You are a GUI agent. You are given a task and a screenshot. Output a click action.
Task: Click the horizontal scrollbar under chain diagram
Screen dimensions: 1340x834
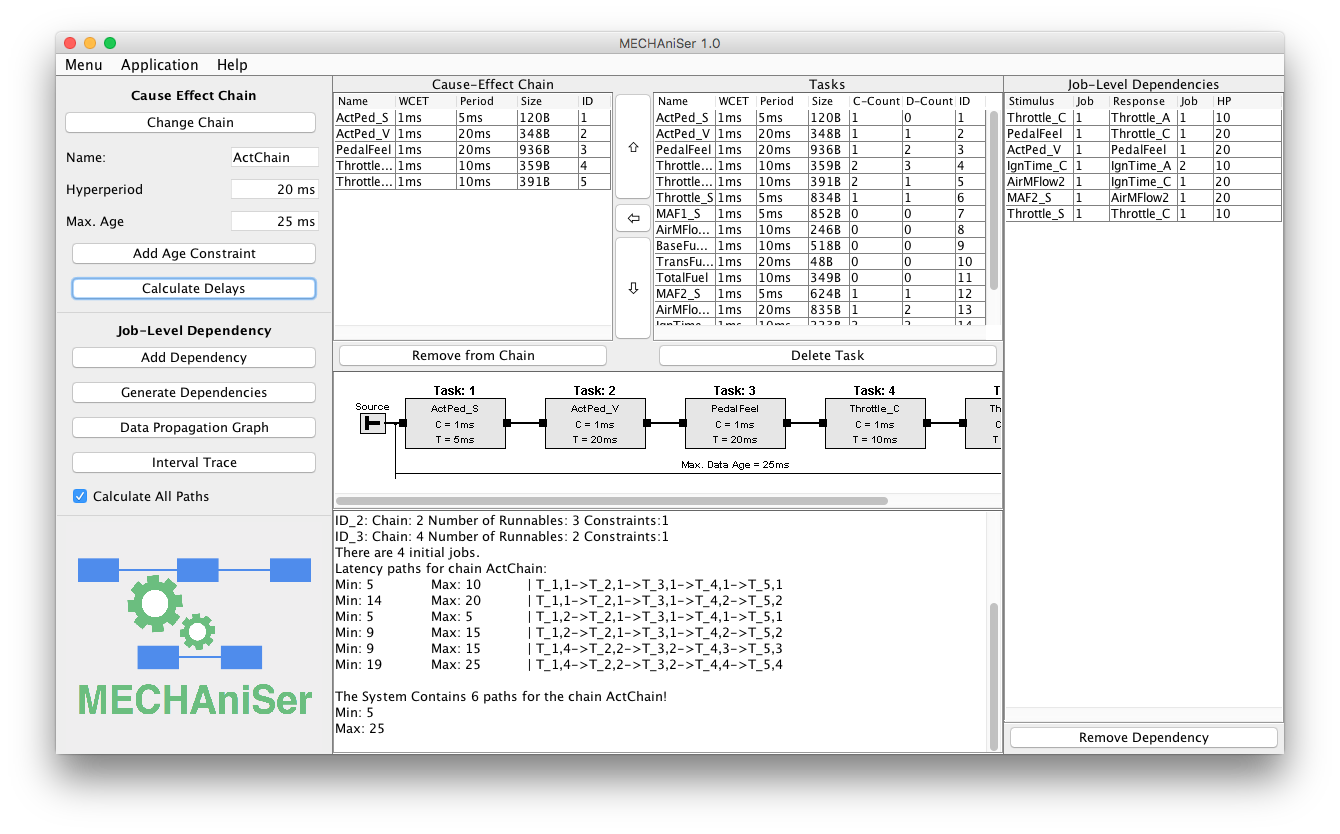[611, 501]
